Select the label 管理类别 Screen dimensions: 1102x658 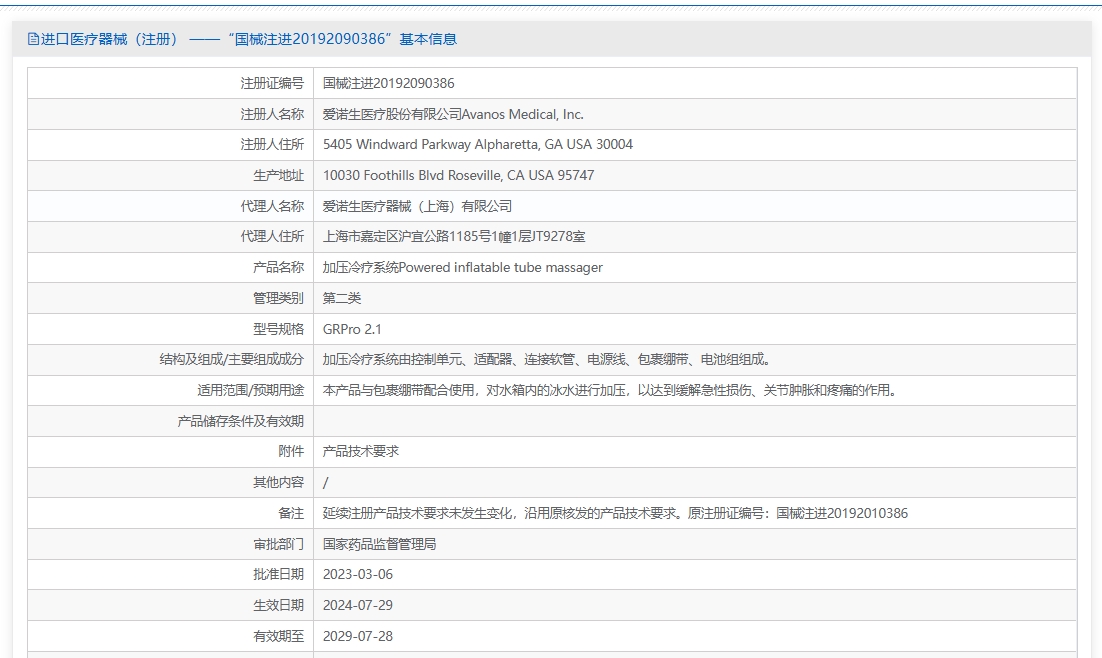click(278, 298)
